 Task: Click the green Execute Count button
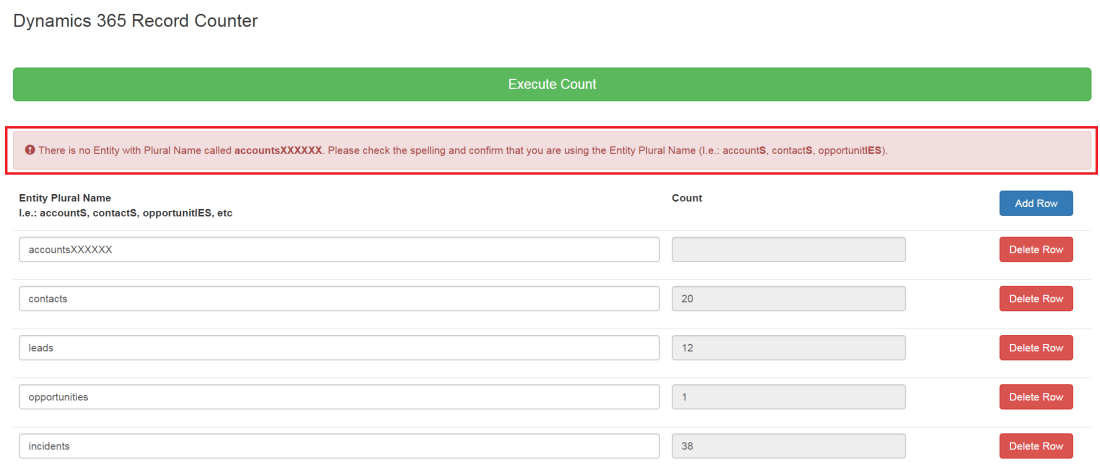tap(551, 84)
